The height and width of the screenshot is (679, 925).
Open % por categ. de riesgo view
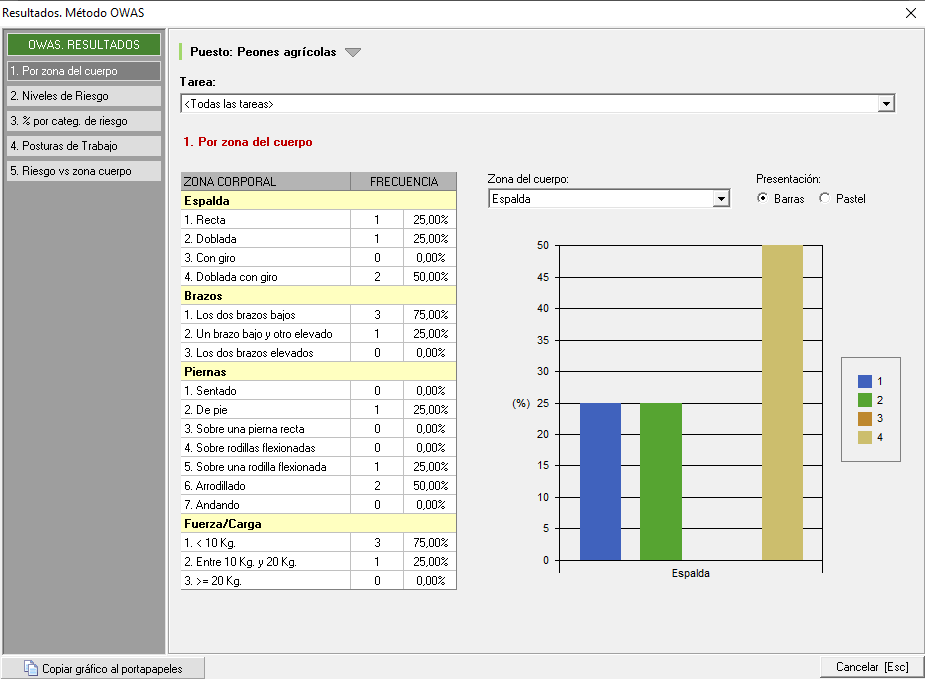pyautogui.click(x=83, y=121)
